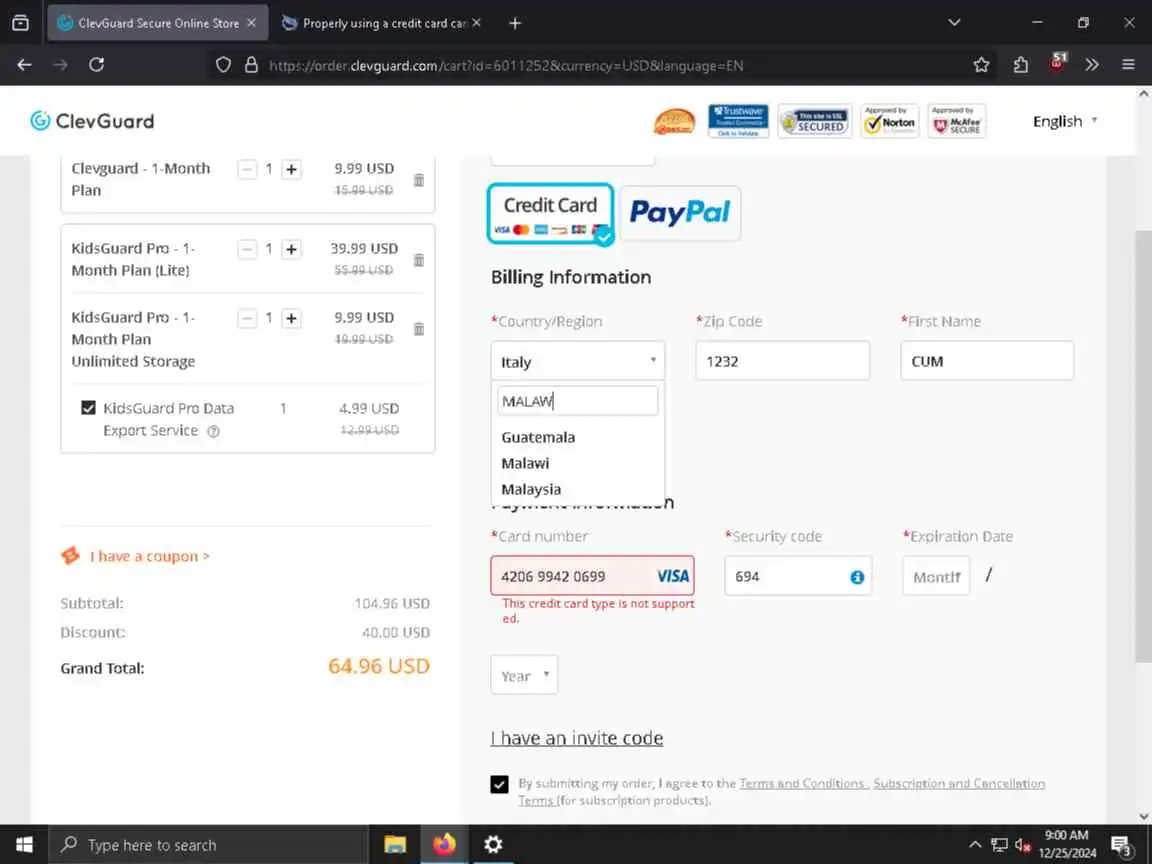List all tabs dropdown arrow
The width and height of the screenshot is (1152, 864).
click(954, 22)
